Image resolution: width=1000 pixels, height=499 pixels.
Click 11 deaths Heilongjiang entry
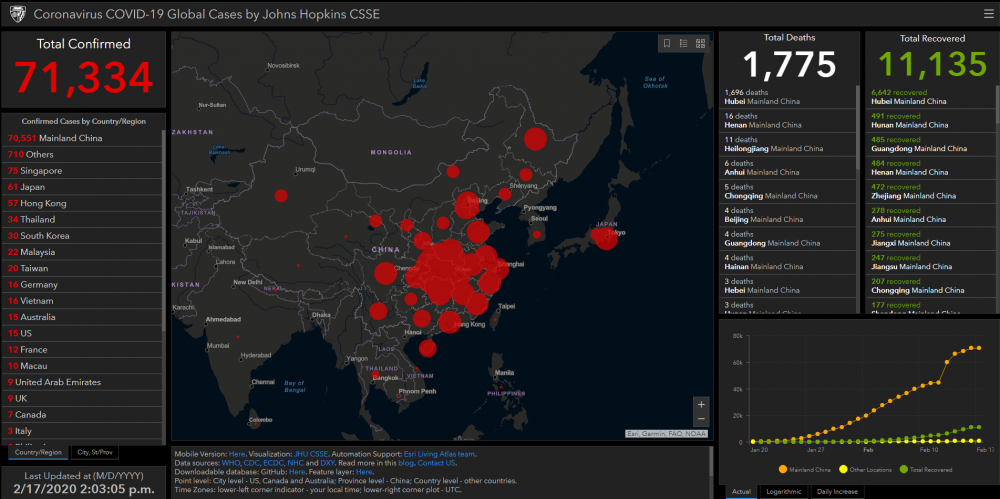pyautogui.click(x=788, y=144)
